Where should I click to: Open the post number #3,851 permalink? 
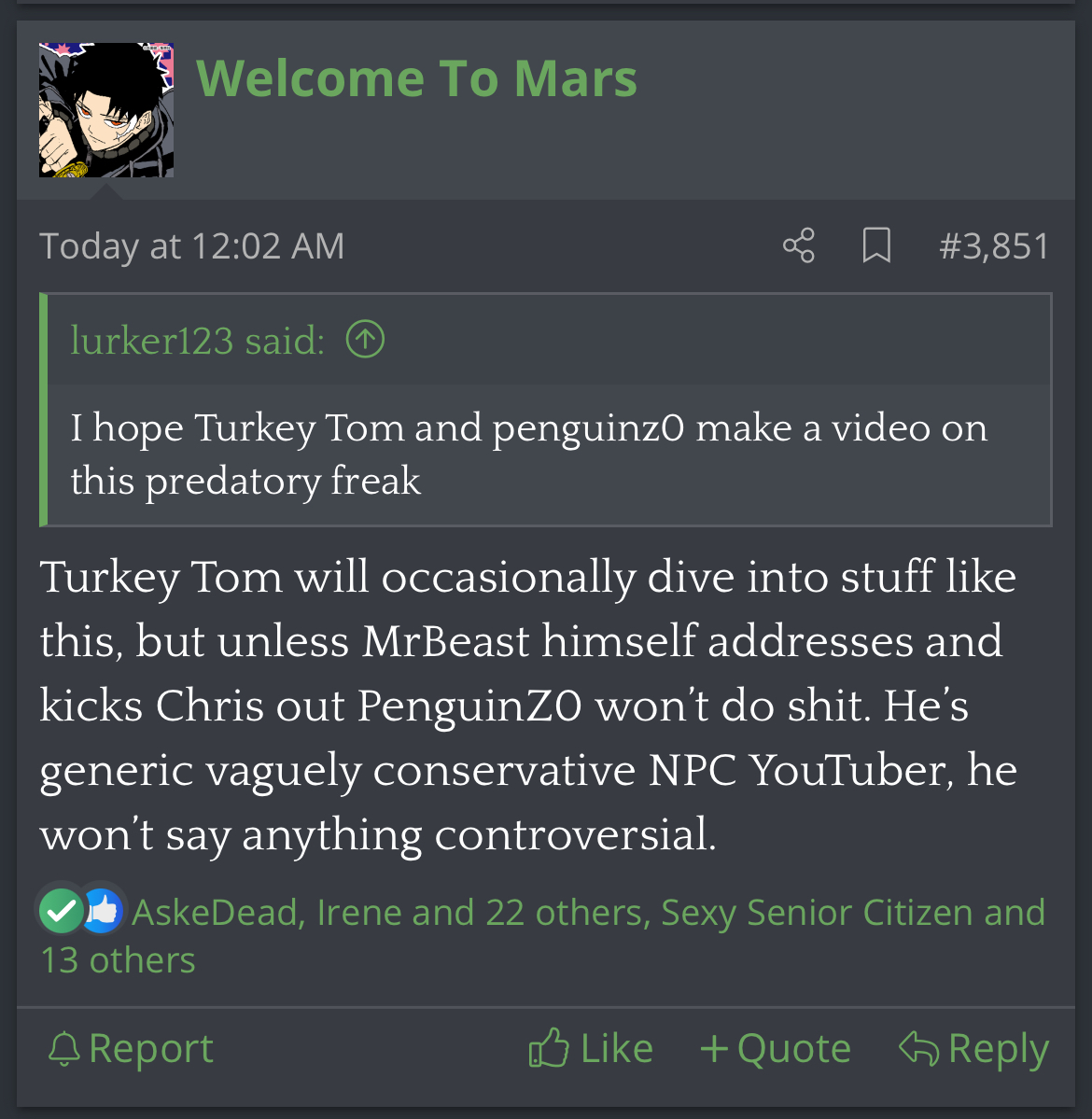click(994, 246)
